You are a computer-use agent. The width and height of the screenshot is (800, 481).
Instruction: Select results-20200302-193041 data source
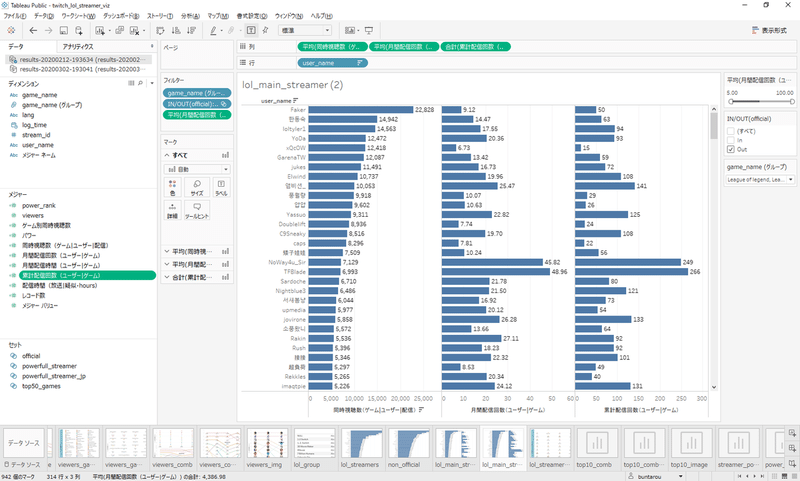point(80,69)
